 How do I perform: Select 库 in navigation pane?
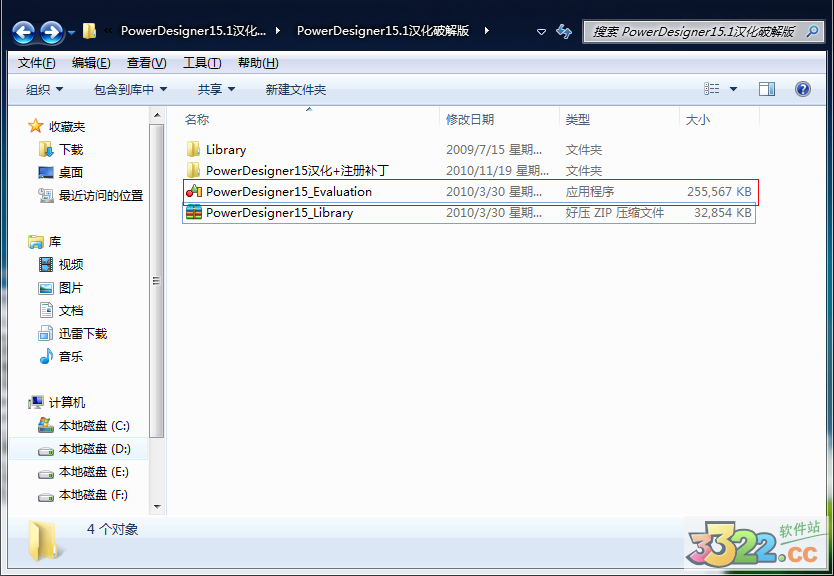pos(55,241)
